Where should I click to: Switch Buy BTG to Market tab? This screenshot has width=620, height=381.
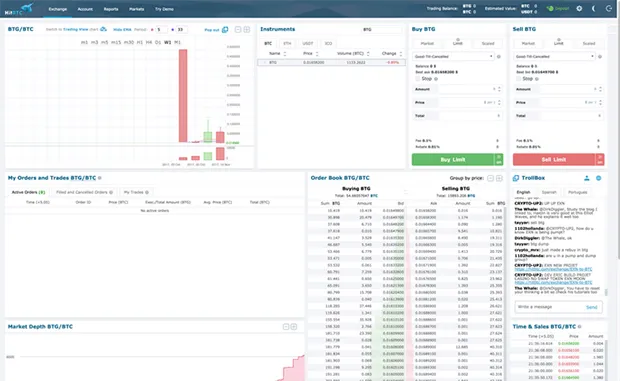click(x=427, y=43)
